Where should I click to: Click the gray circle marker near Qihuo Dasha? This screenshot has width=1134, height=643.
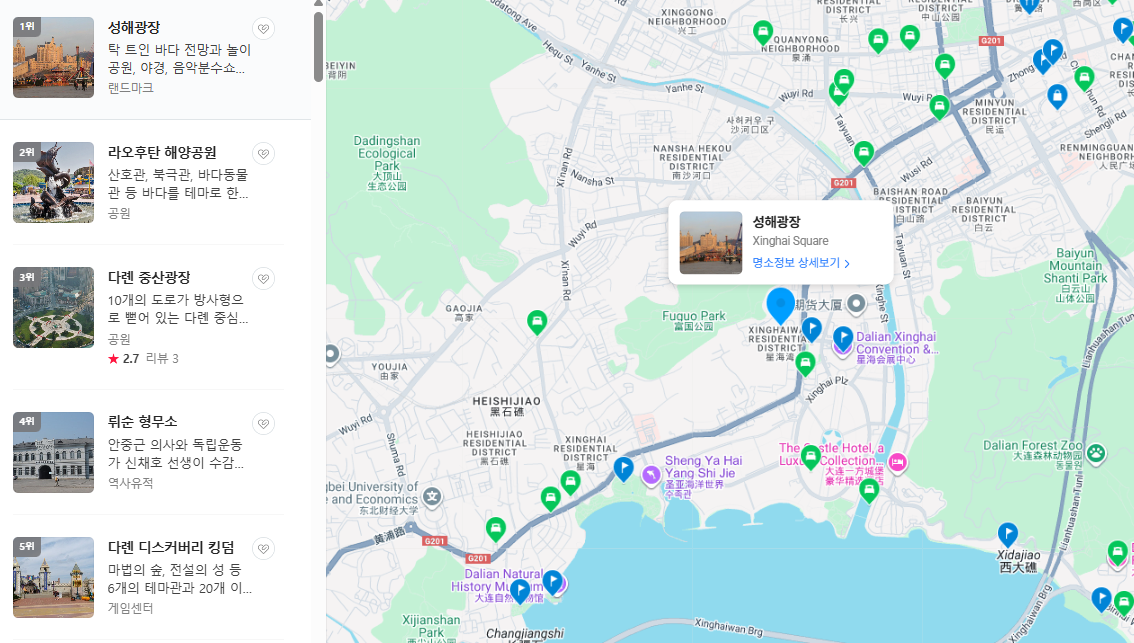(x=855, y=304)
